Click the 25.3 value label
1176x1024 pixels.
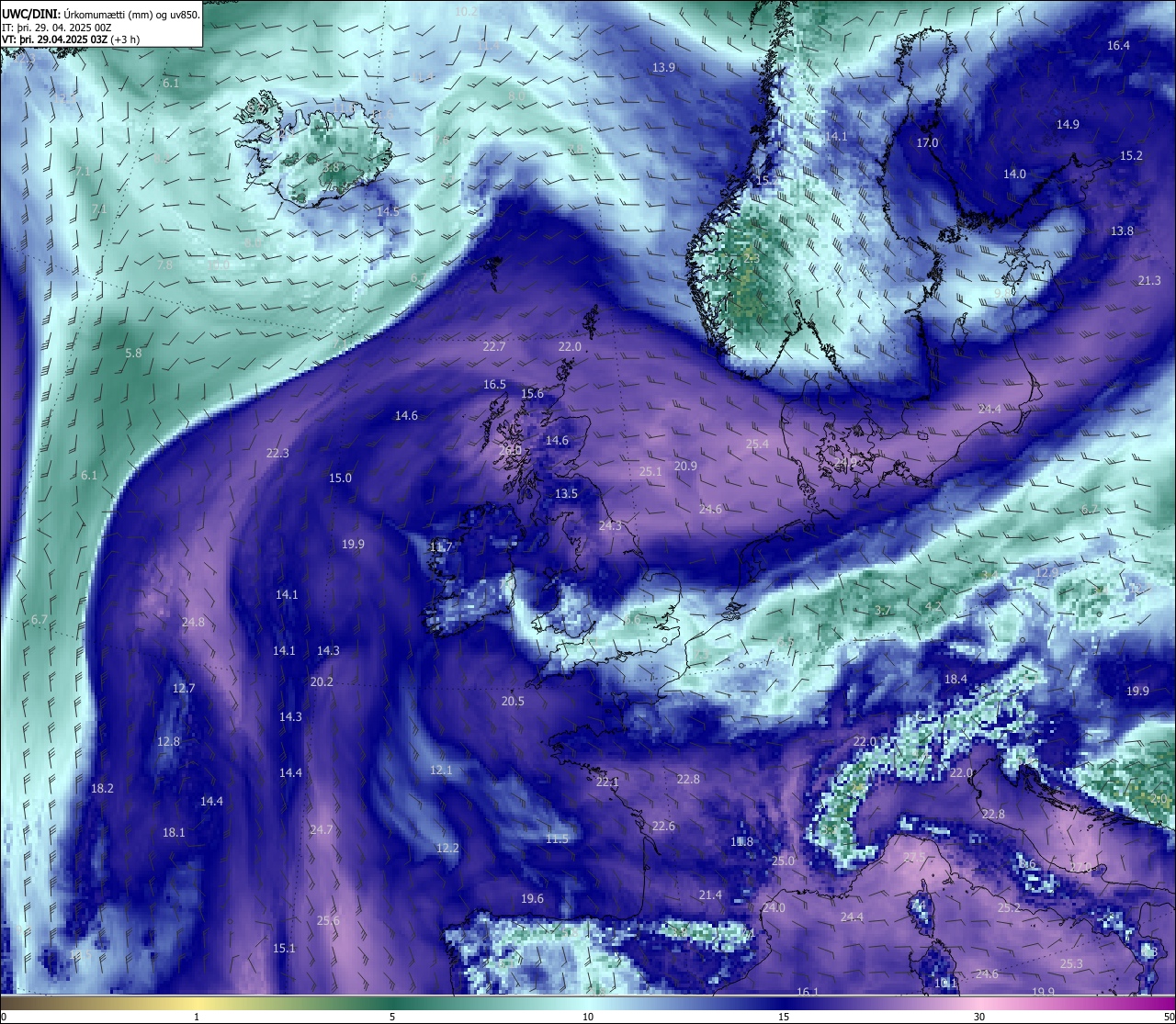1071,963
